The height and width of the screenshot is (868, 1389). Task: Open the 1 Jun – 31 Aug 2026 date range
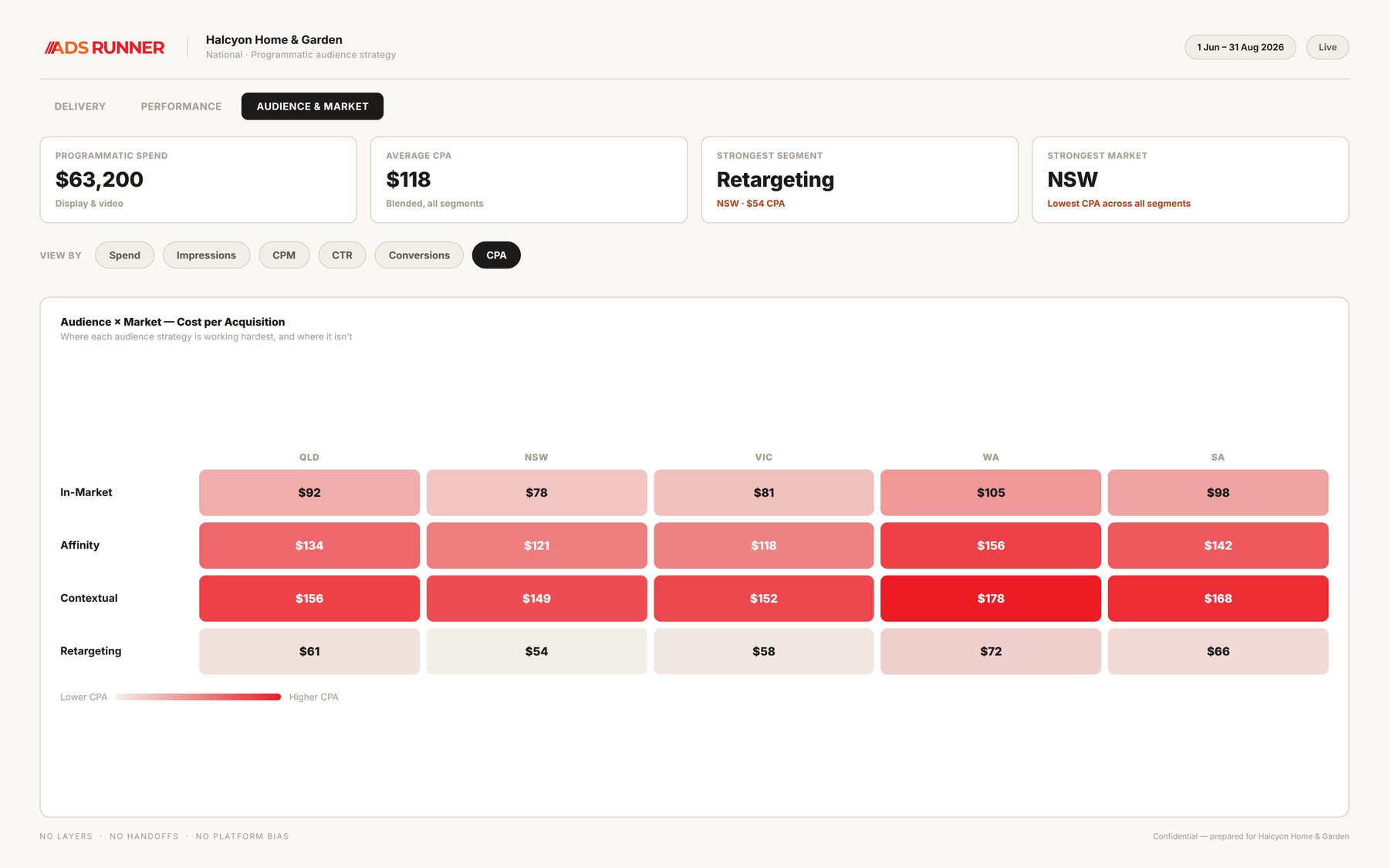pos(1240,47)
